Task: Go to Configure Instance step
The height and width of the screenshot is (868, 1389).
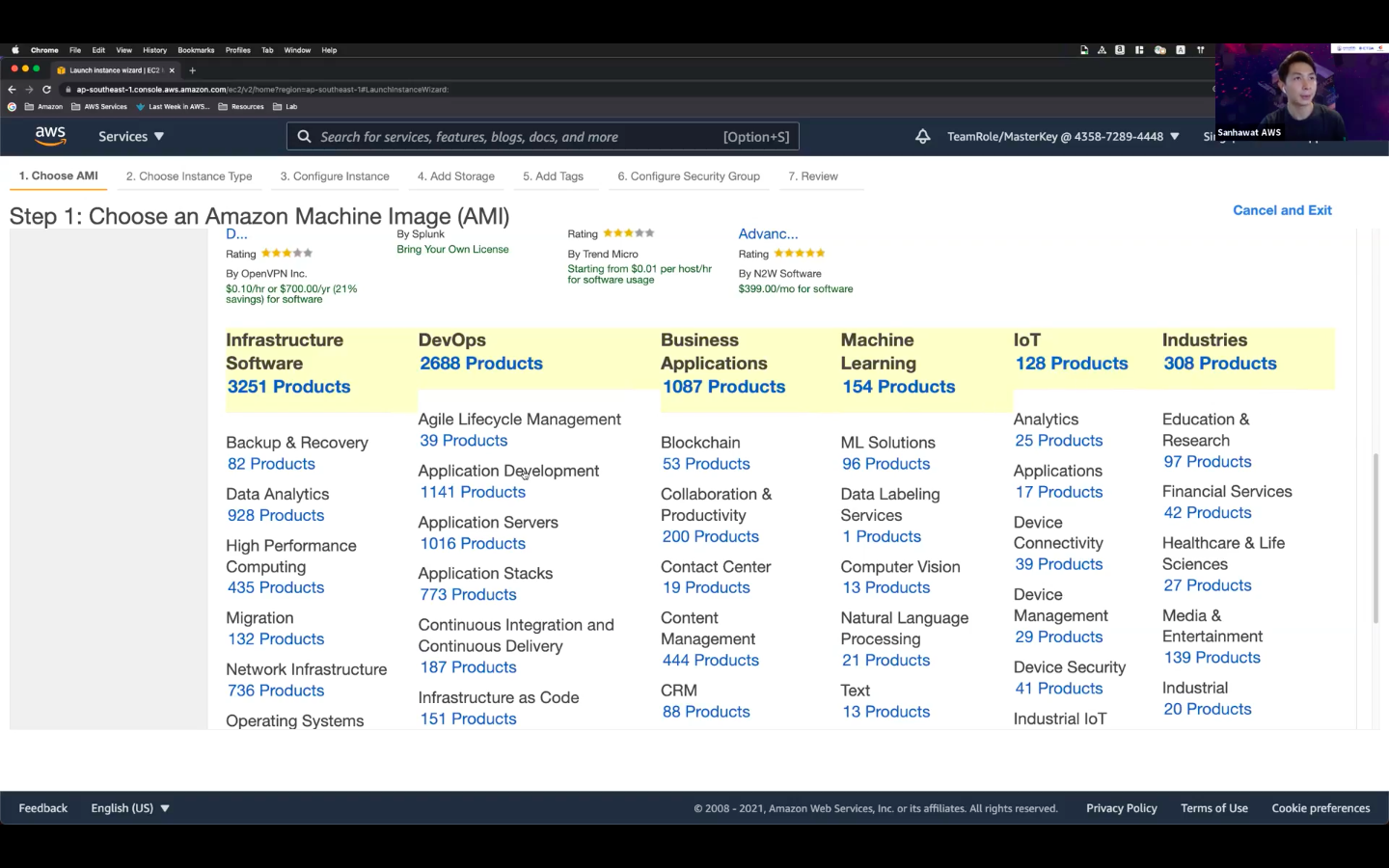Action: click(x=335, y=176)
